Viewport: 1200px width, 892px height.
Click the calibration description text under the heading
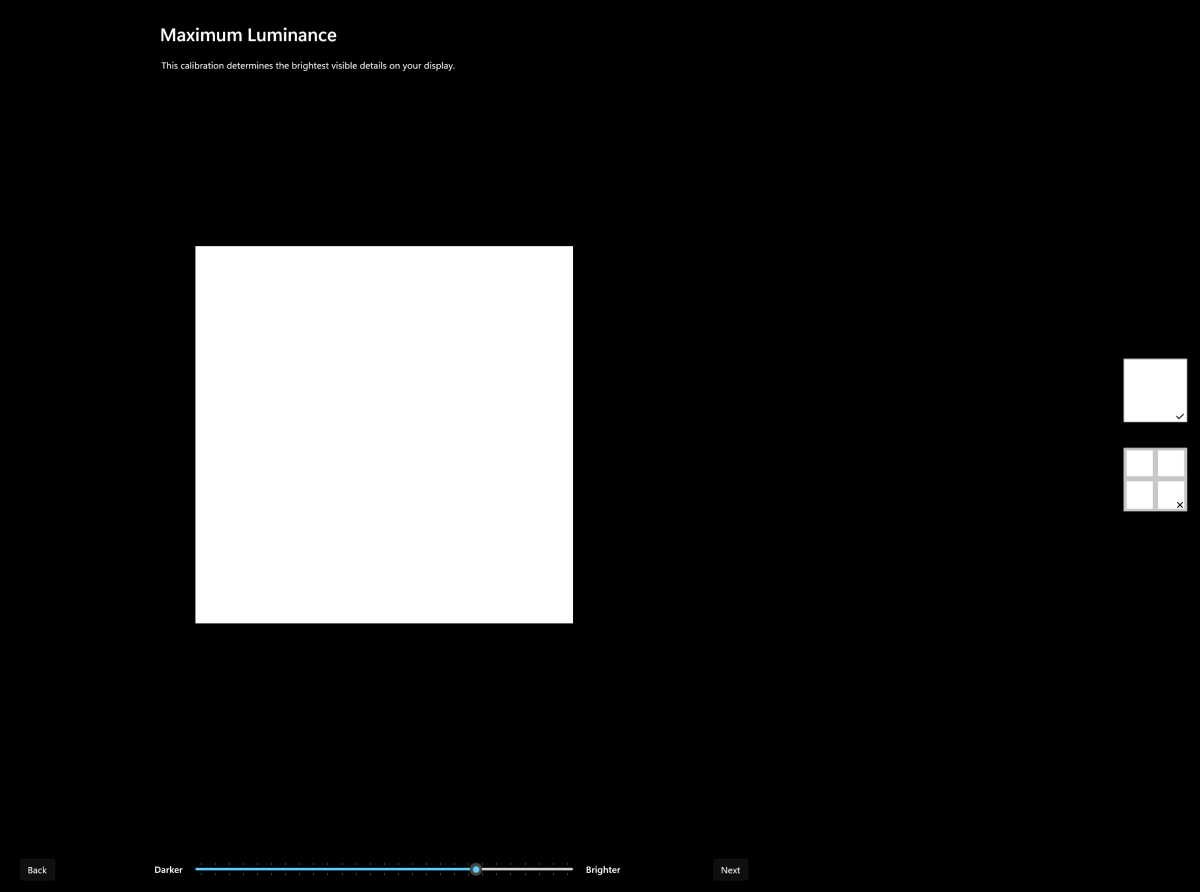[x=308, y=66]
